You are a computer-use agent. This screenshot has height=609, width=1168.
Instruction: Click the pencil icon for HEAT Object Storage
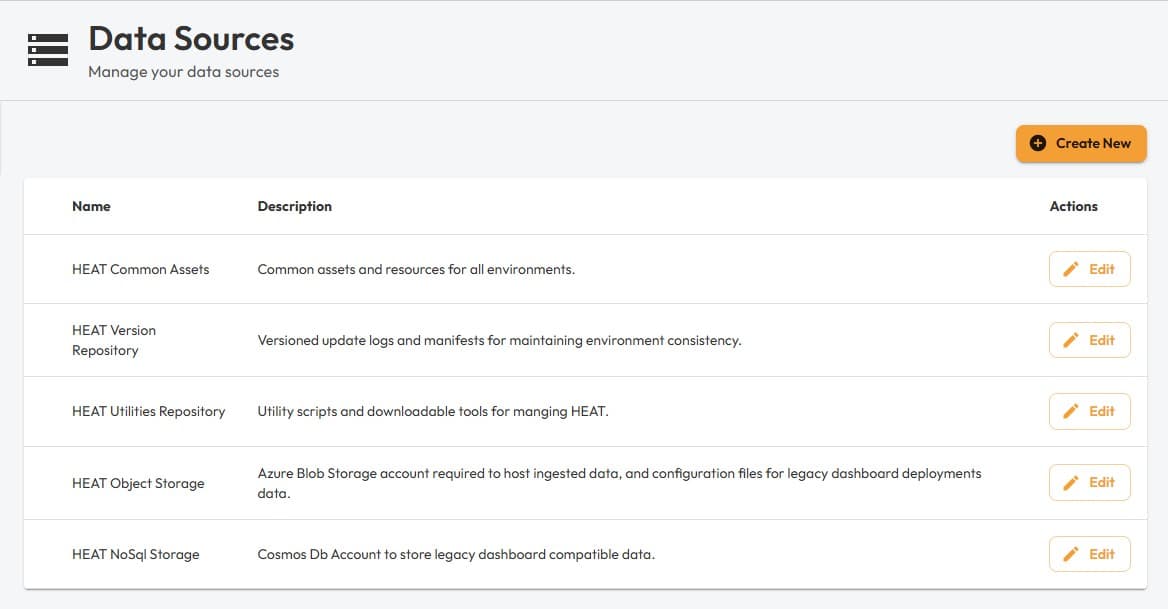coord(1071,482)
